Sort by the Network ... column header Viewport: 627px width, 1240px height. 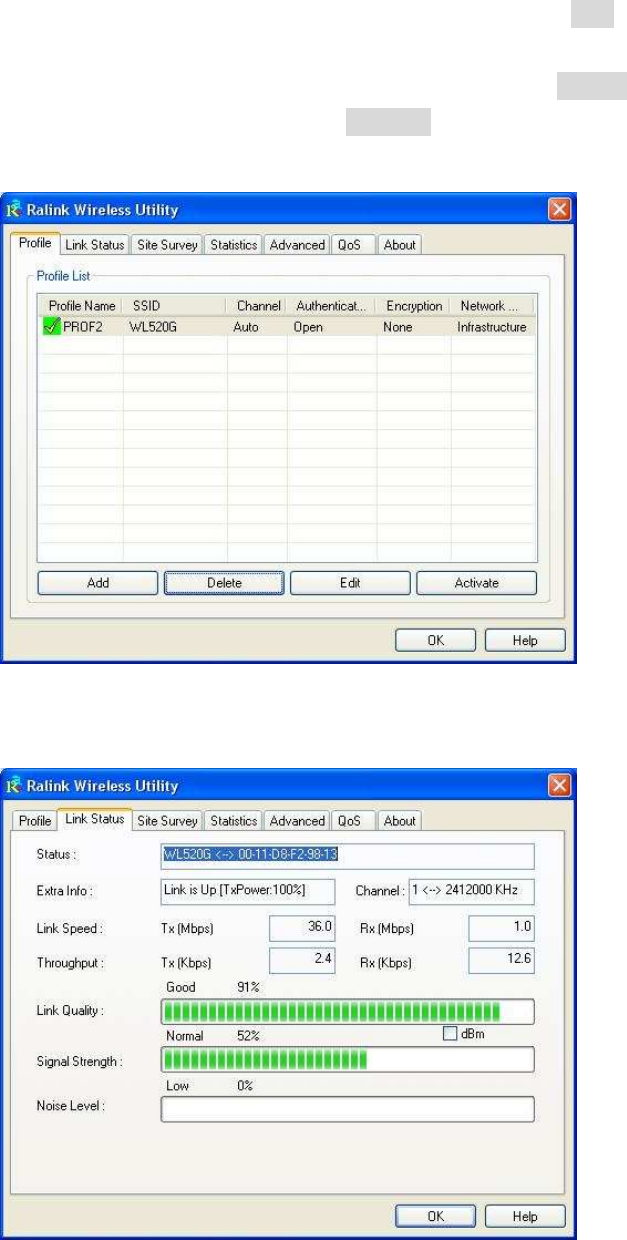click(492, 305)
